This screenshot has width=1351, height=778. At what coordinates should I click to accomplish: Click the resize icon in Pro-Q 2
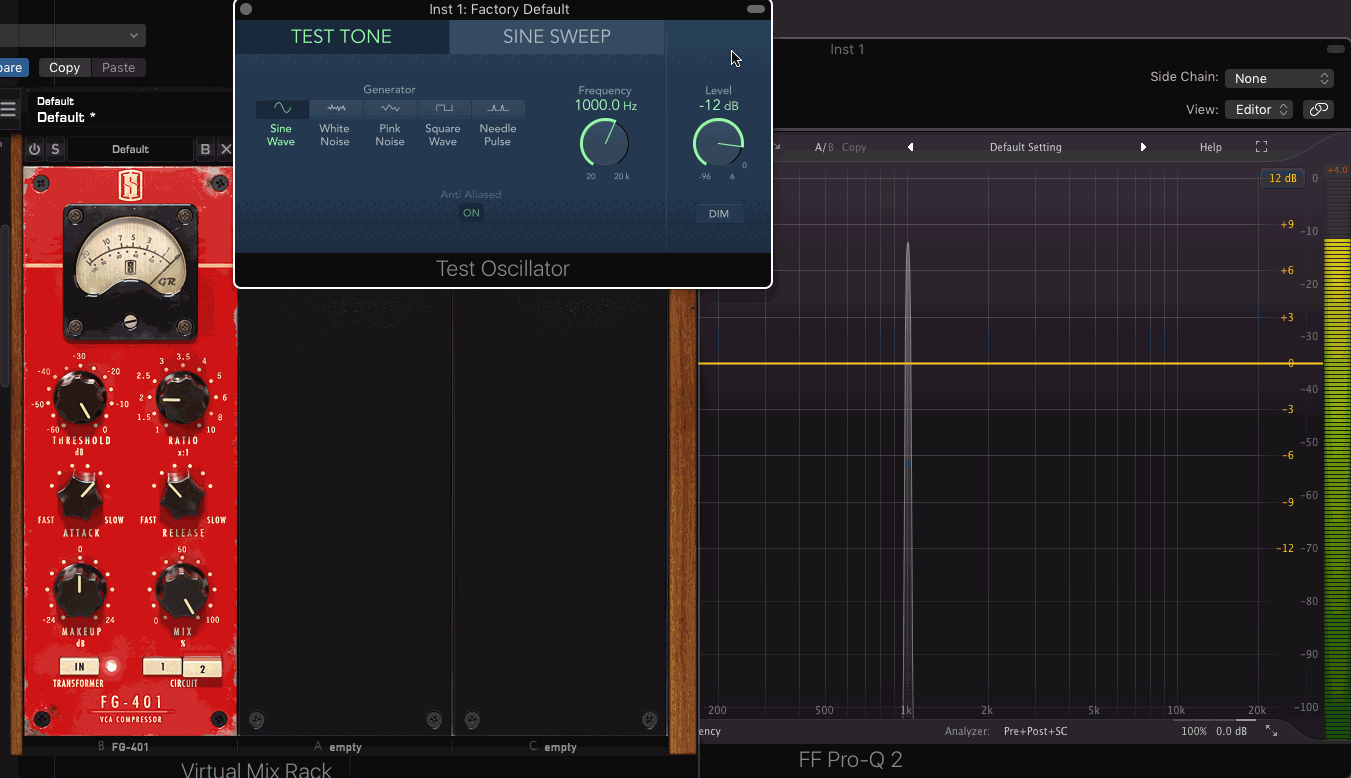(1271, 731)
